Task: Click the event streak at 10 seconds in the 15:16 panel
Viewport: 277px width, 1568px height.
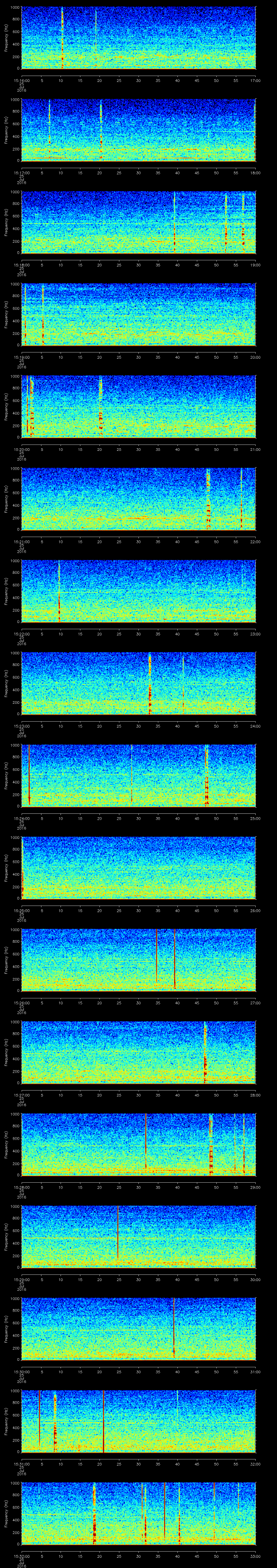Action: pos(62,38)
